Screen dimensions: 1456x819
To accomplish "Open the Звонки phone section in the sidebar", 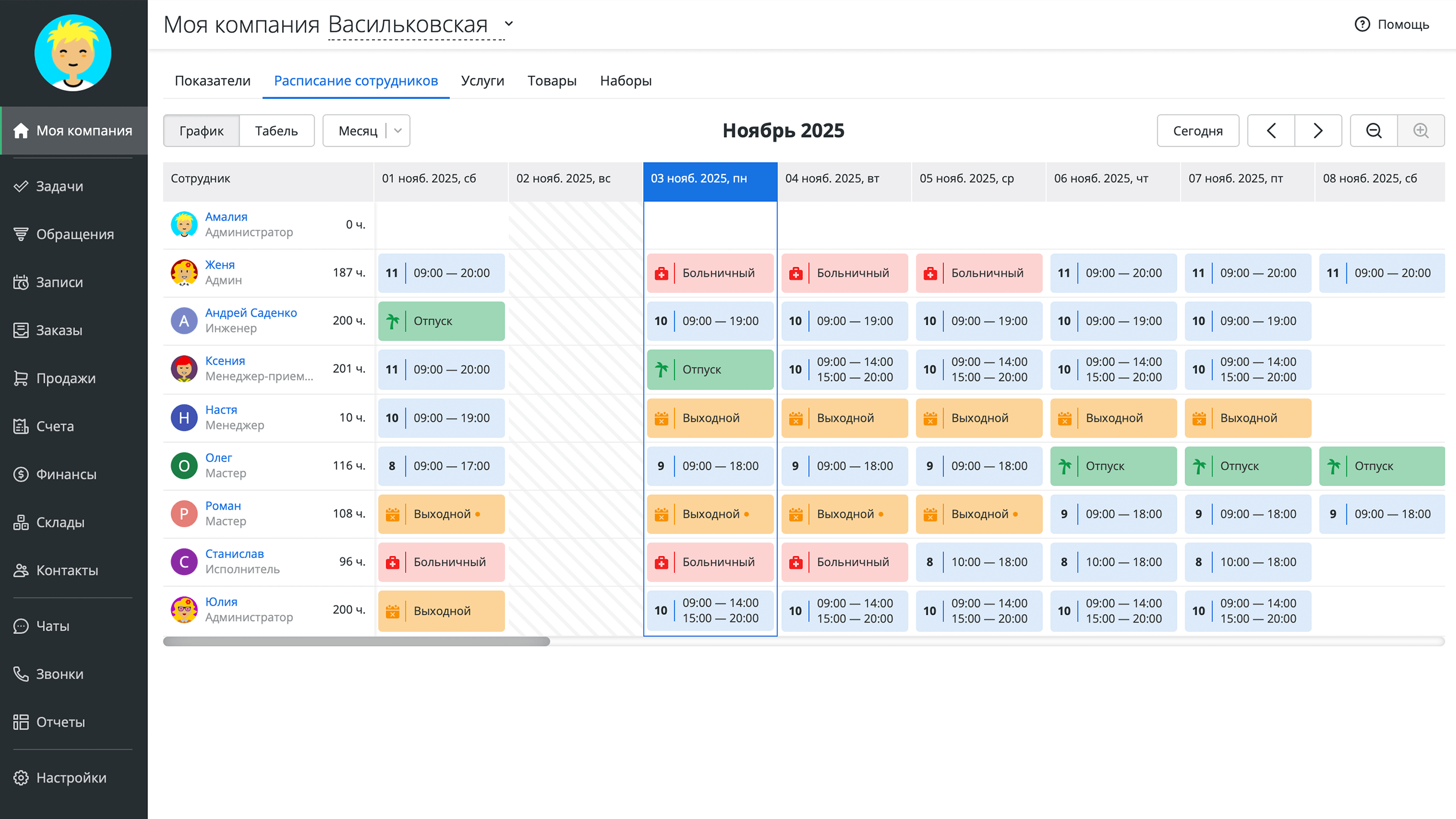I will (x=59, y=674).
